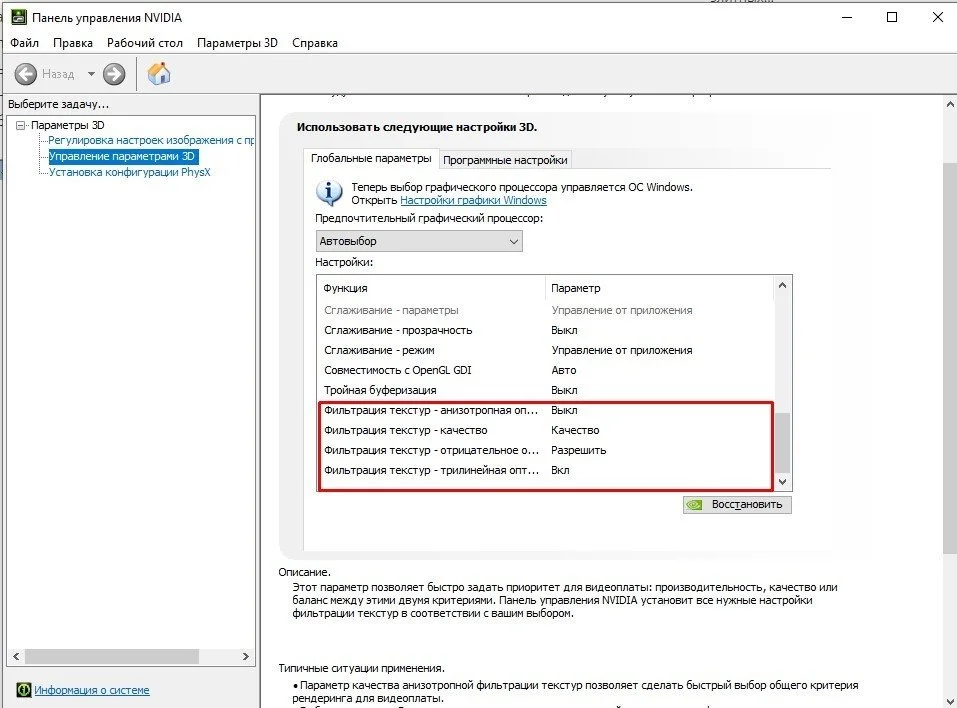Collapse the Параметры 3D tree node
This screenshot has width=957, height=708.
tap(20, 125)
